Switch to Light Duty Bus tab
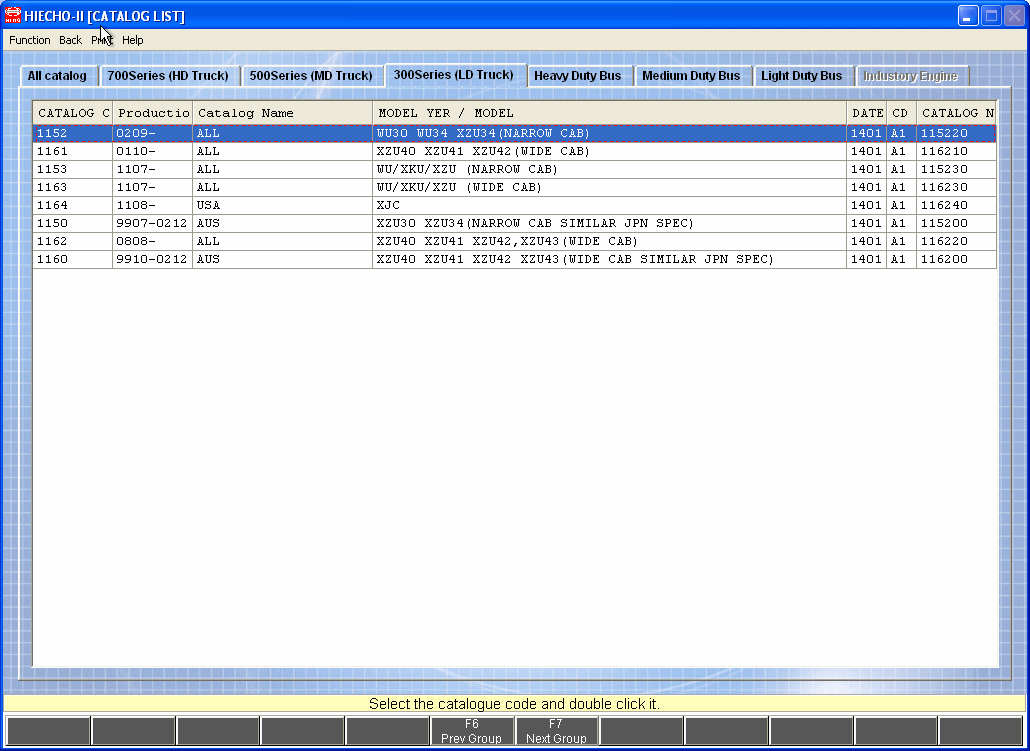The height and width of the screenshot is (751, 1030). (801, 76)
